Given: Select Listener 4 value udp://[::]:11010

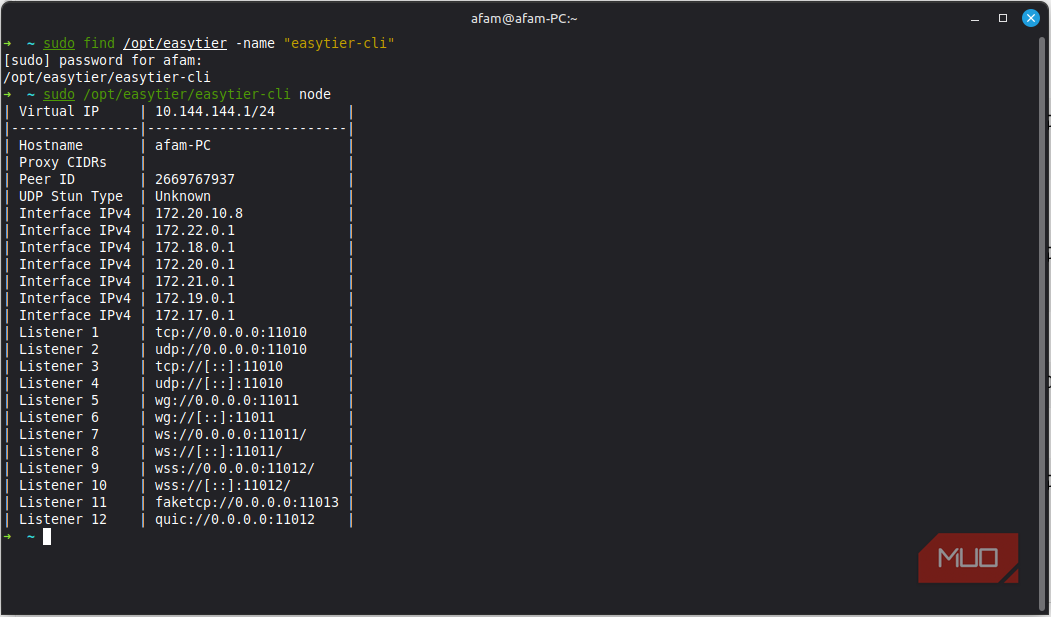Looking at the screenshot, I should click(219, 383).
